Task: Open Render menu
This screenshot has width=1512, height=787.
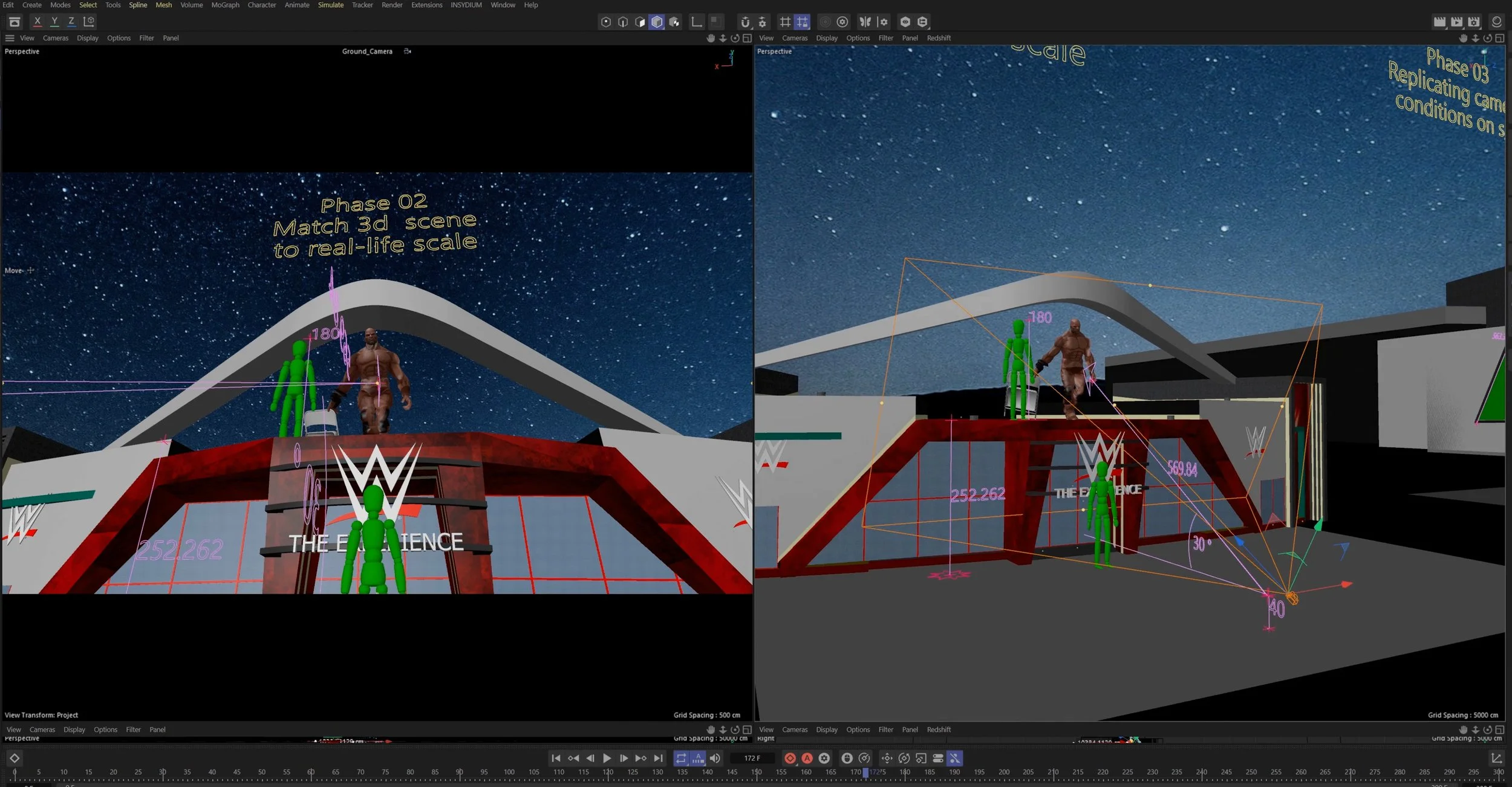Action: coord(392,5)
